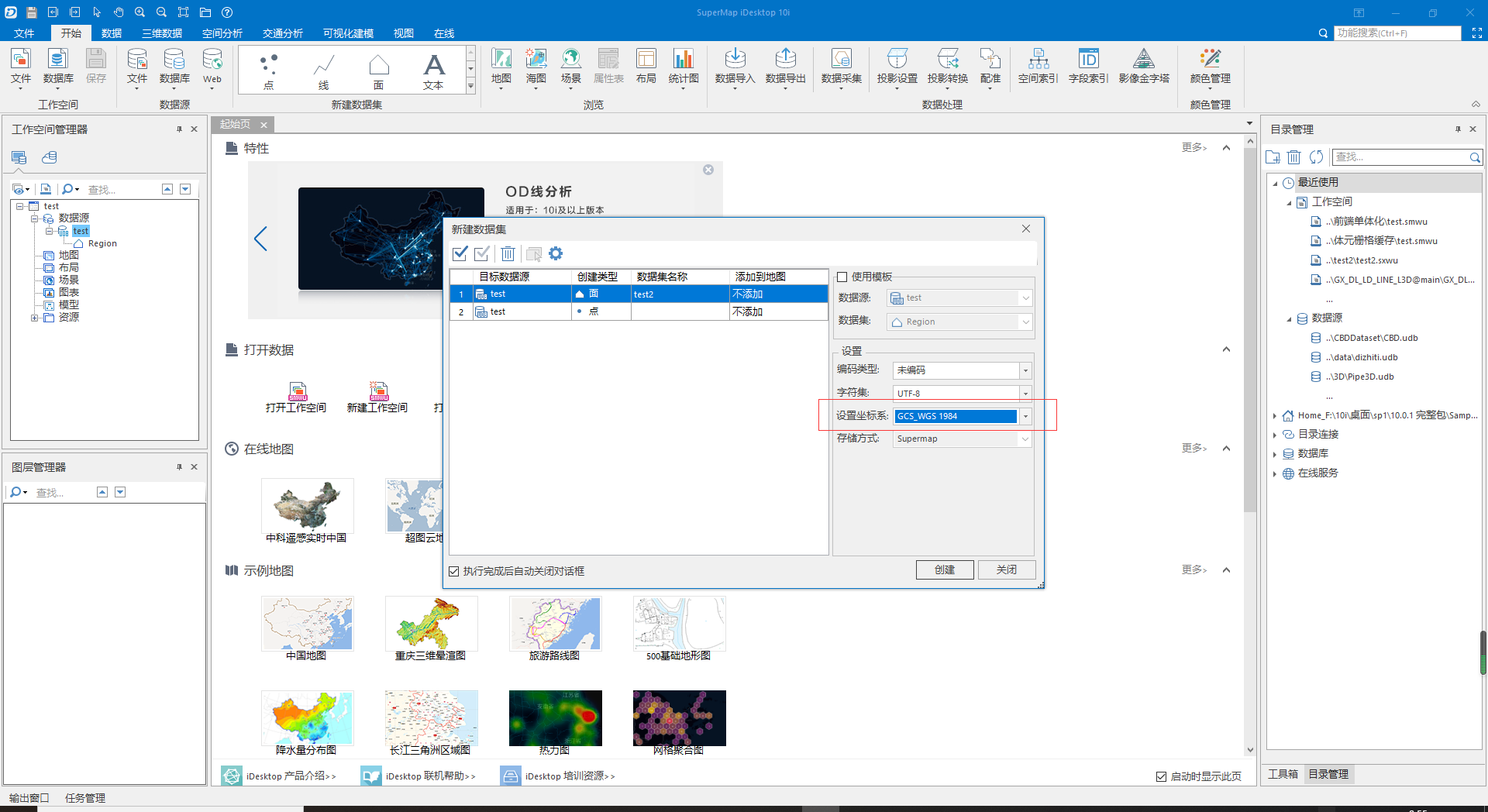
Task: Open the 热力图 sample thumbnail
Action: pyautogui.click(x=555, y=718)
